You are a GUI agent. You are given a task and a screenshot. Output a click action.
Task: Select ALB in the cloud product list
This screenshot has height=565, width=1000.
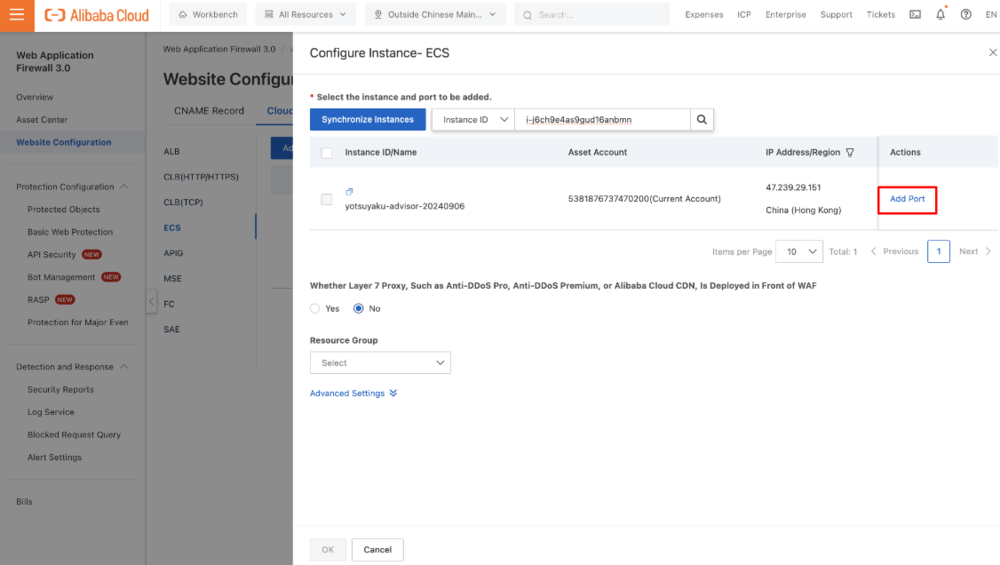click(x=172, y=152)
